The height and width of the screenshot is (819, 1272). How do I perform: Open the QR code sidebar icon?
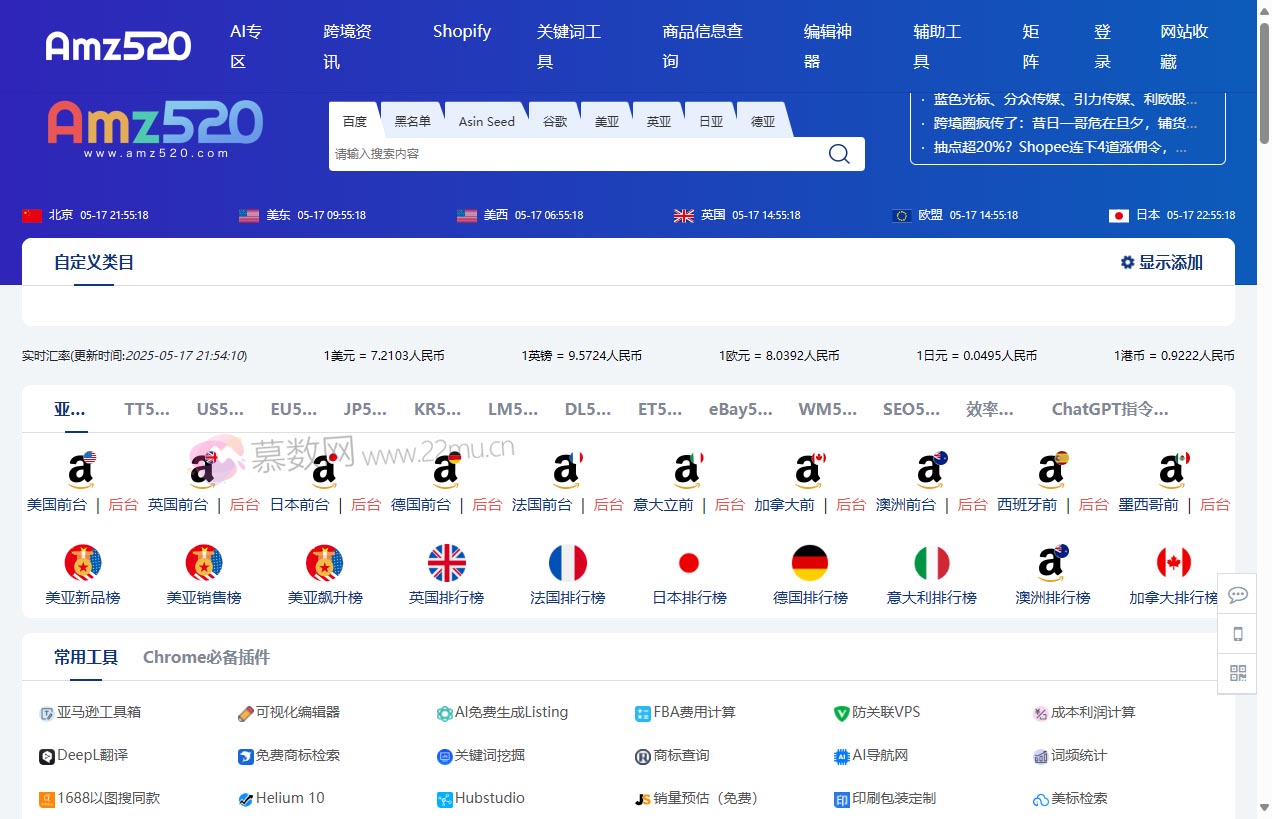click(1237, 673)
